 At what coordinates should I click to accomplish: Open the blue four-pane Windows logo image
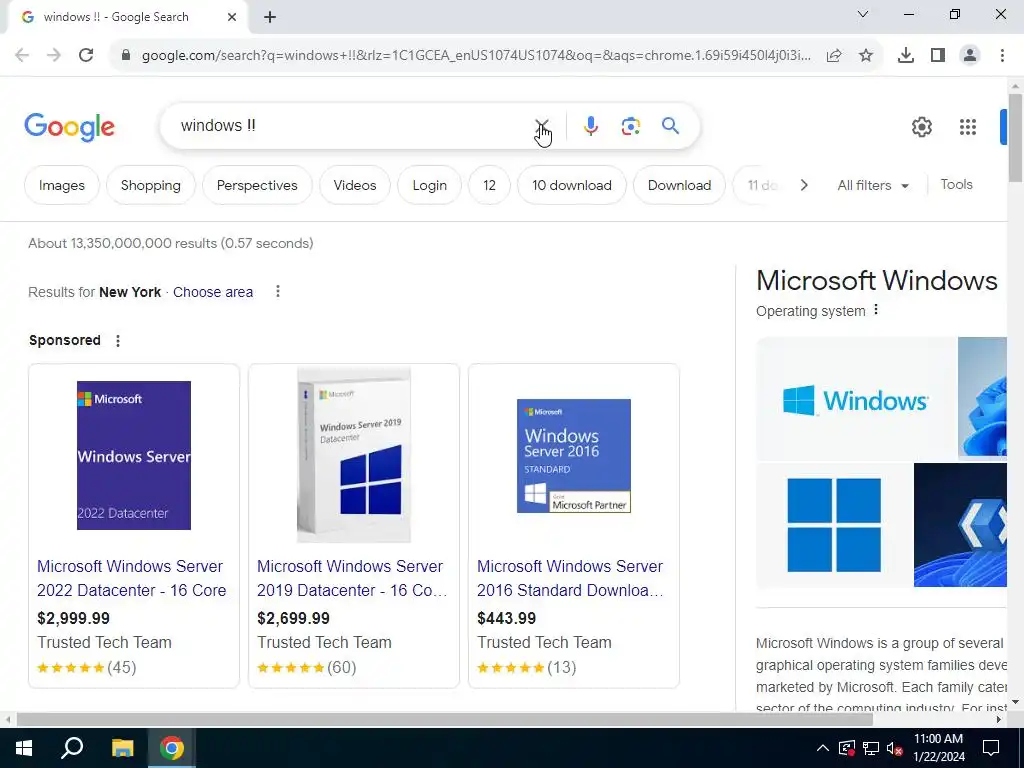(x=833, y=525)
